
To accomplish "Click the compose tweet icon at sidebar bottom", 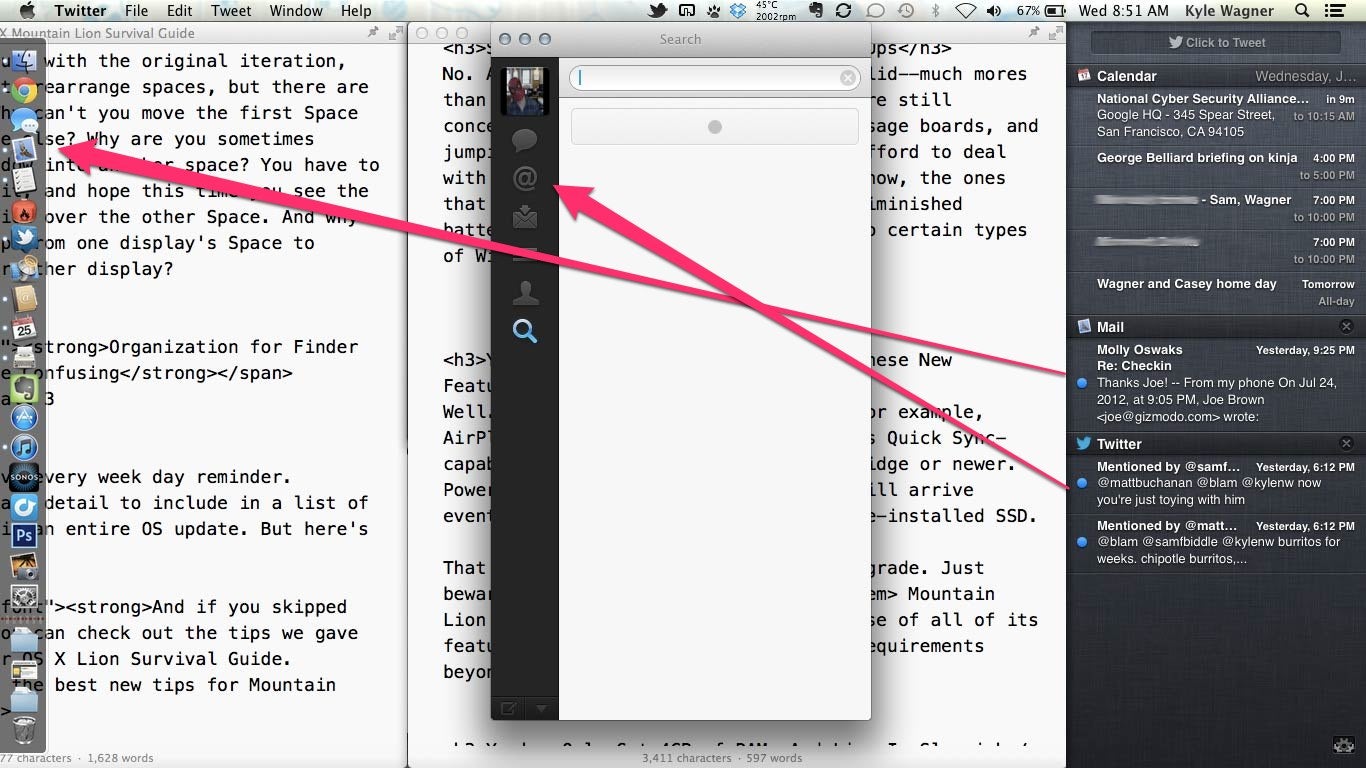I will pyautogui.click(x=509, y=709).
